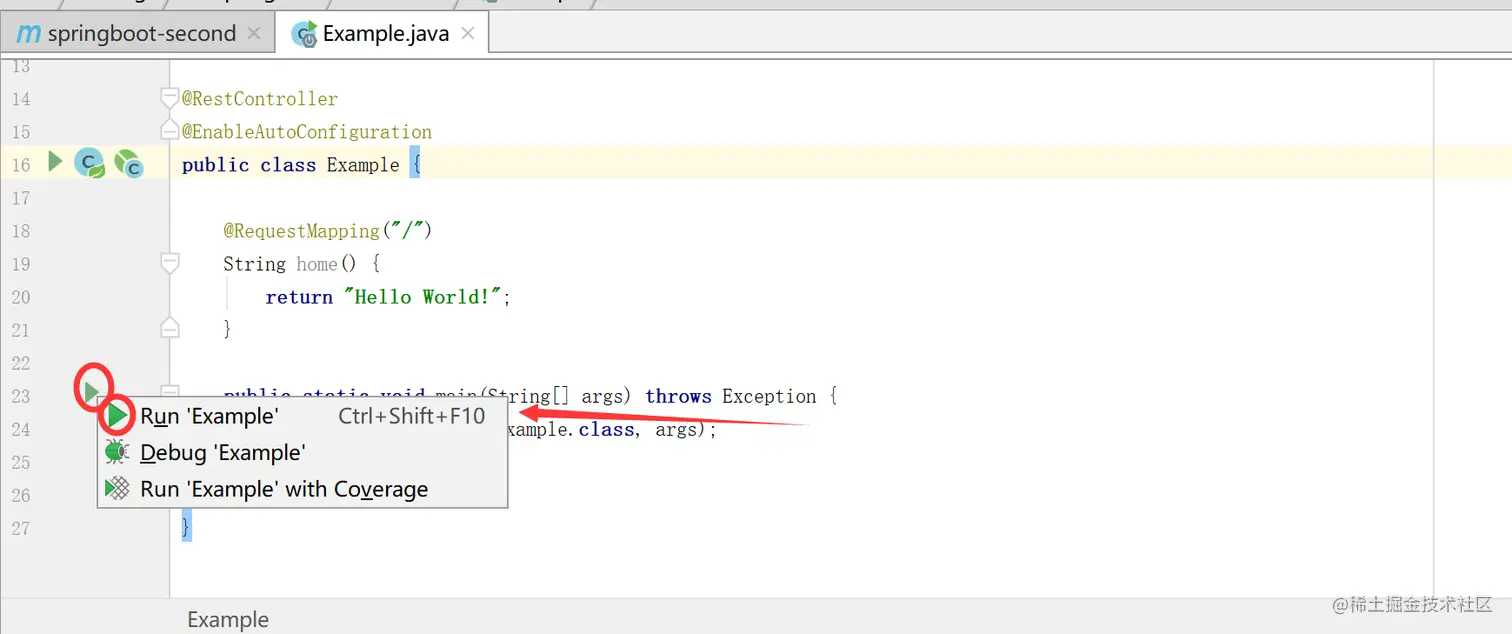Click the run gutter arrow on line 16

(x=56, y=161)
